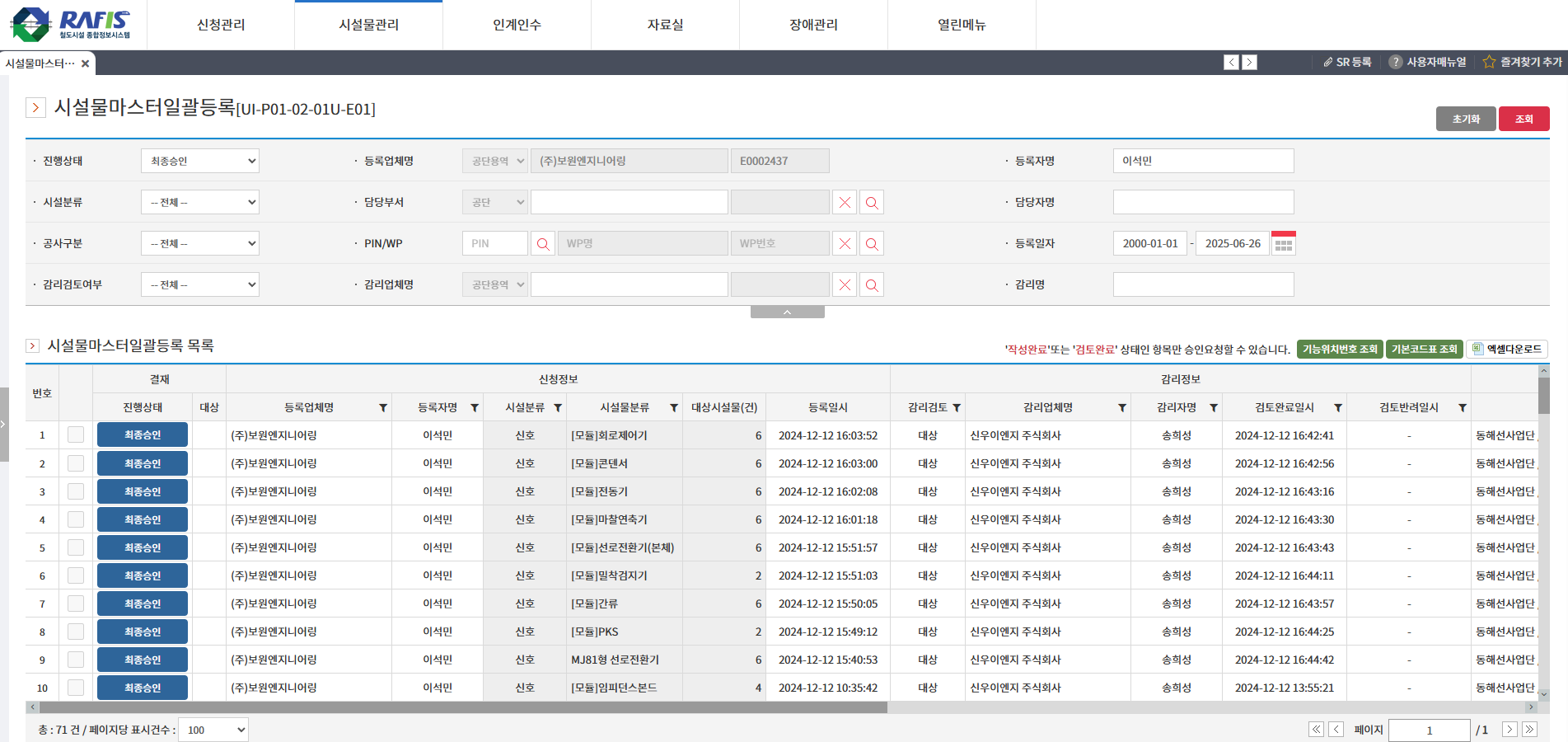Click the vertical grid scrollbar
The image size is (1568, 742).
tap(1544, 396)
